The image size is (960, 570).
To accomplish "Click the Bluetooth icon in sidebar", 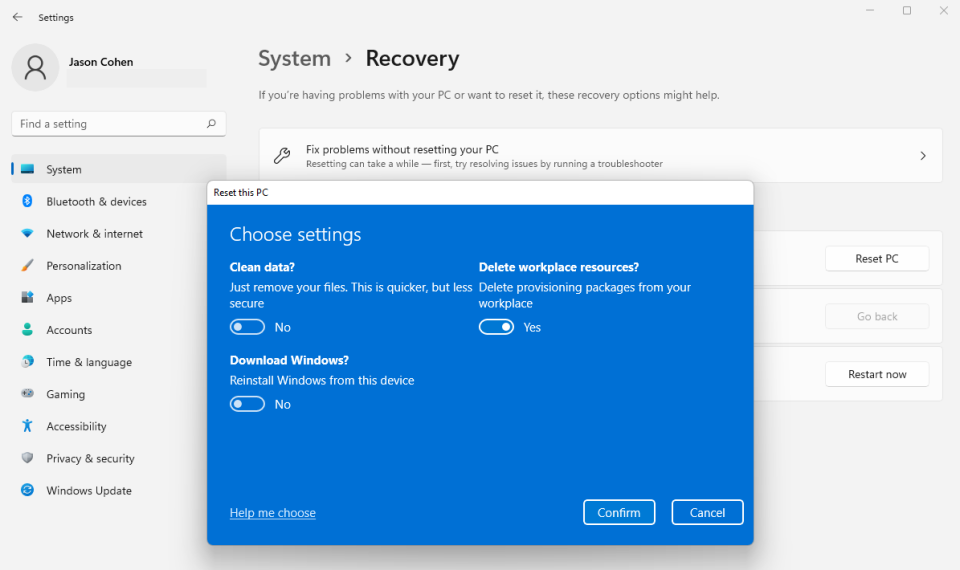I will point(28,201).
